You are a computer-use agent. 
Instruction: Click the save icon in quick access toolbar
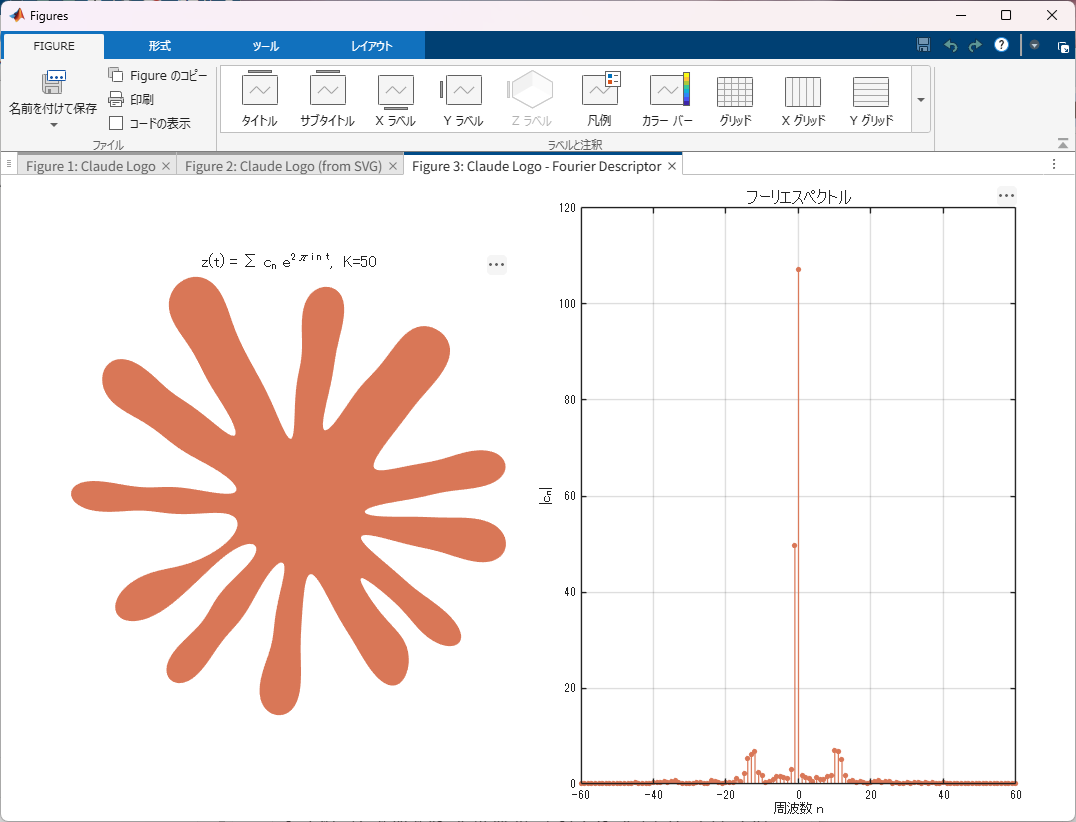click(x=924, y=45)
